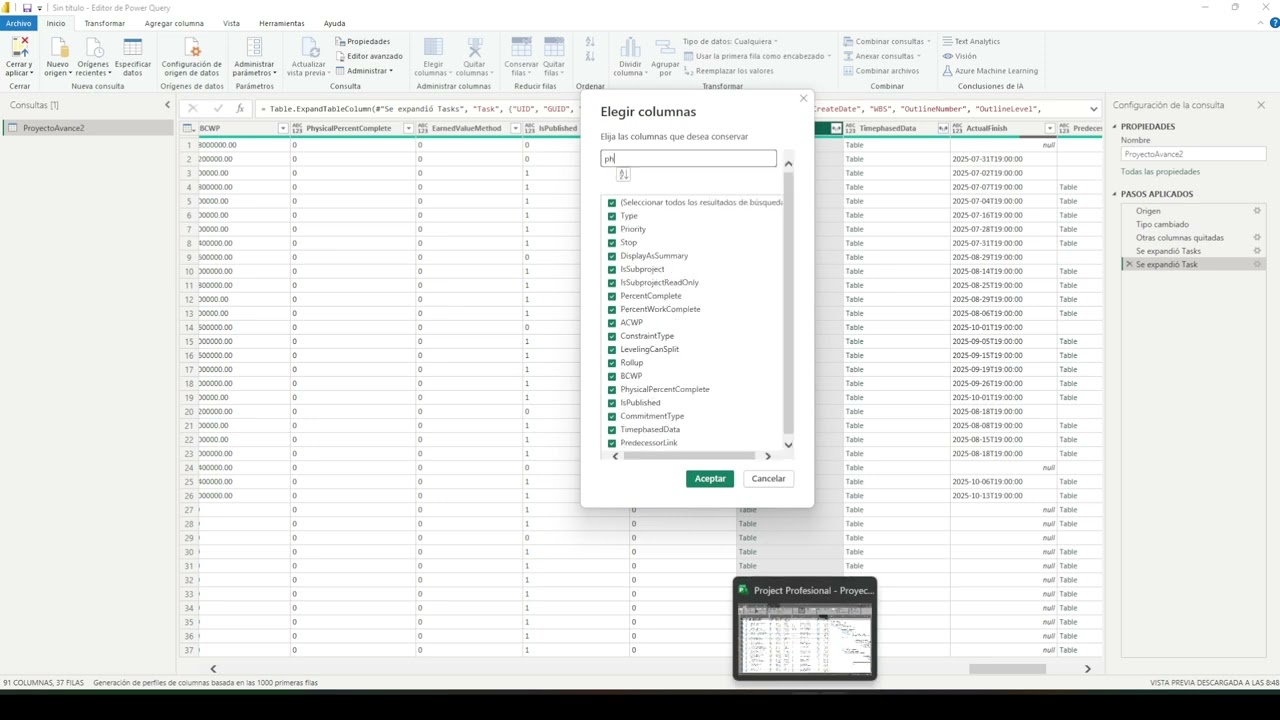
Task: Switch to Herramientas tab
Action: click(282, 23)
